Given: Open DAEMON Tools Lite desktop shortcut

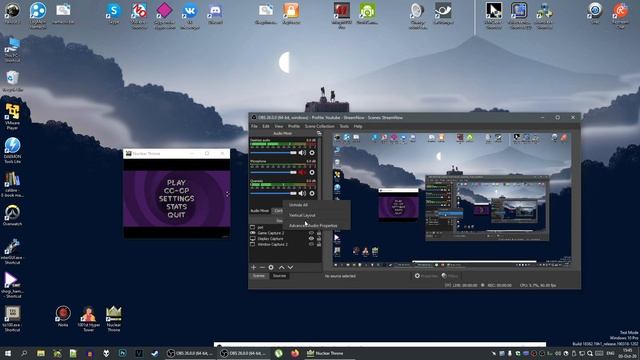Looking at the screenshot, I should pyautogui.click(x=12, y=150).
